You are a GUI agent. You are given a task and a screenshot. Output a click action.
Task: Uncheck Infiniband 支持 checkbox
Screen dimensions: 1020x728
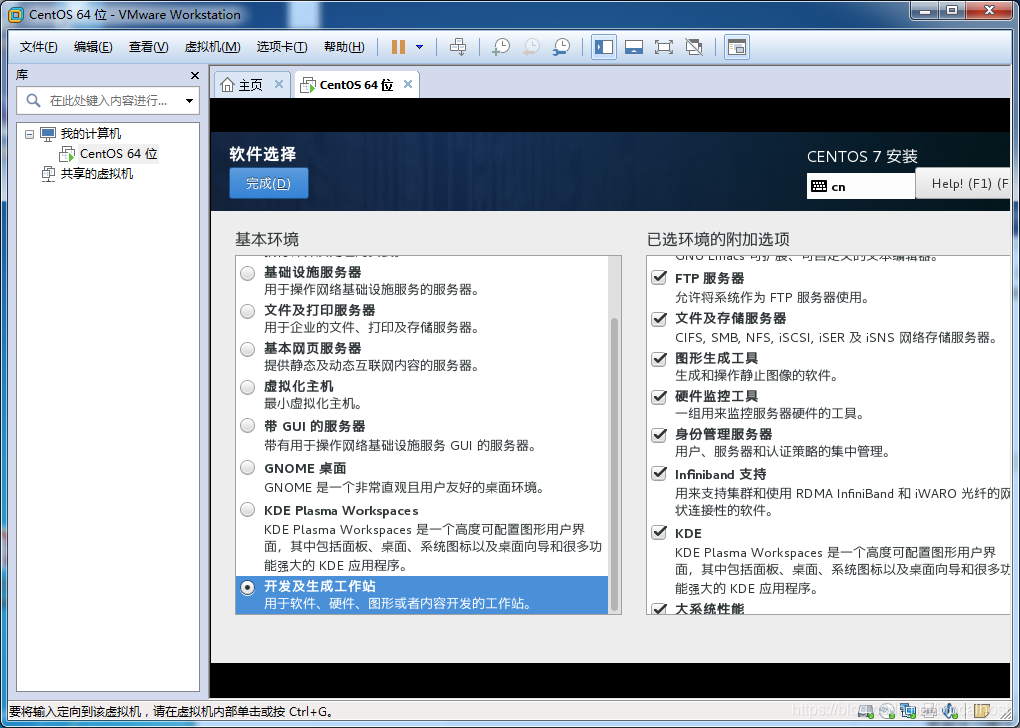(x=659, y=473)
